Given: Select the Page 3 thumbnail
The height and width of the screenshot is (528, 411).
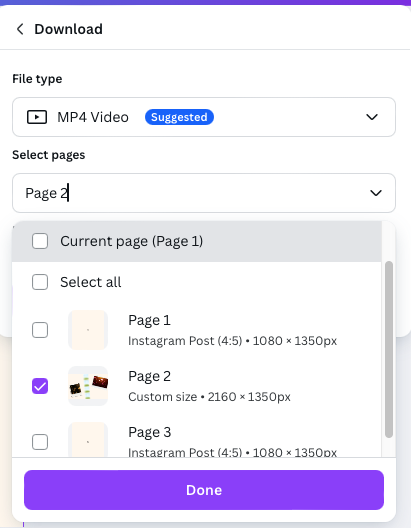Looking at the screenshot, I should coord(88,439).
